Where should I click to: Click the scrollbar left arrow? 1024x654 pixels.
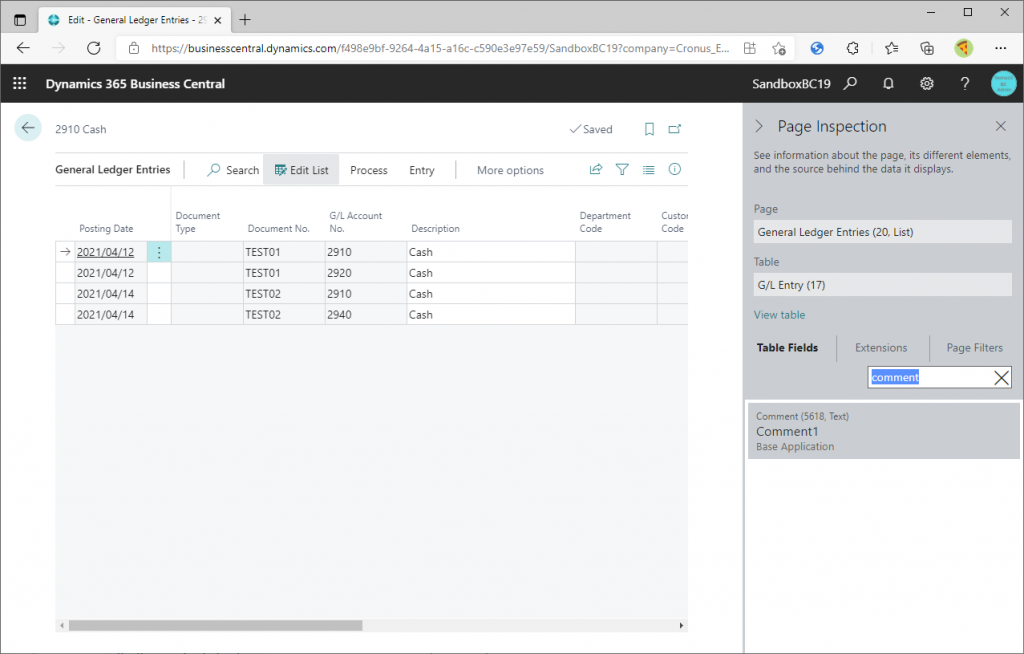tap(62, 625)
